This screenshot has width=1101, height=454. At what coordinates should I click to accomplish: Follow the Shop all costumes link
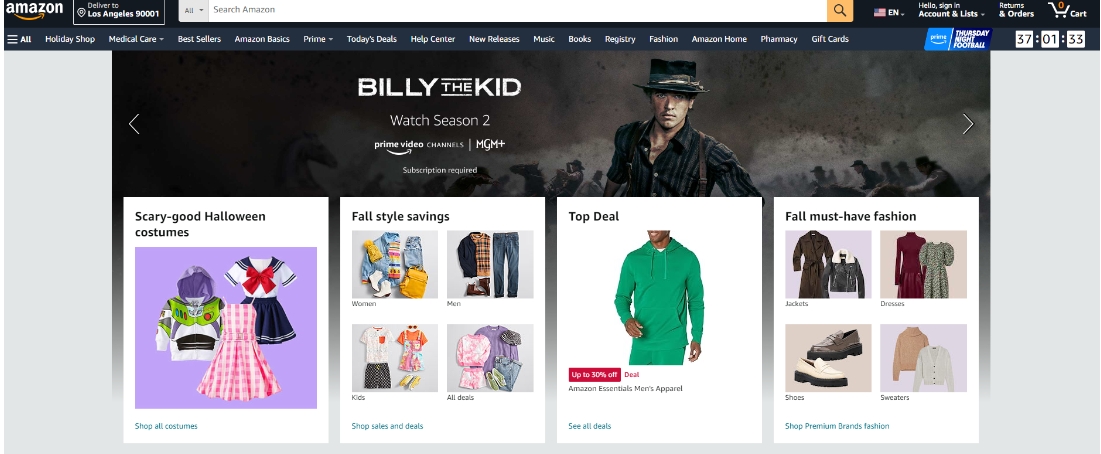click(166, 426)
